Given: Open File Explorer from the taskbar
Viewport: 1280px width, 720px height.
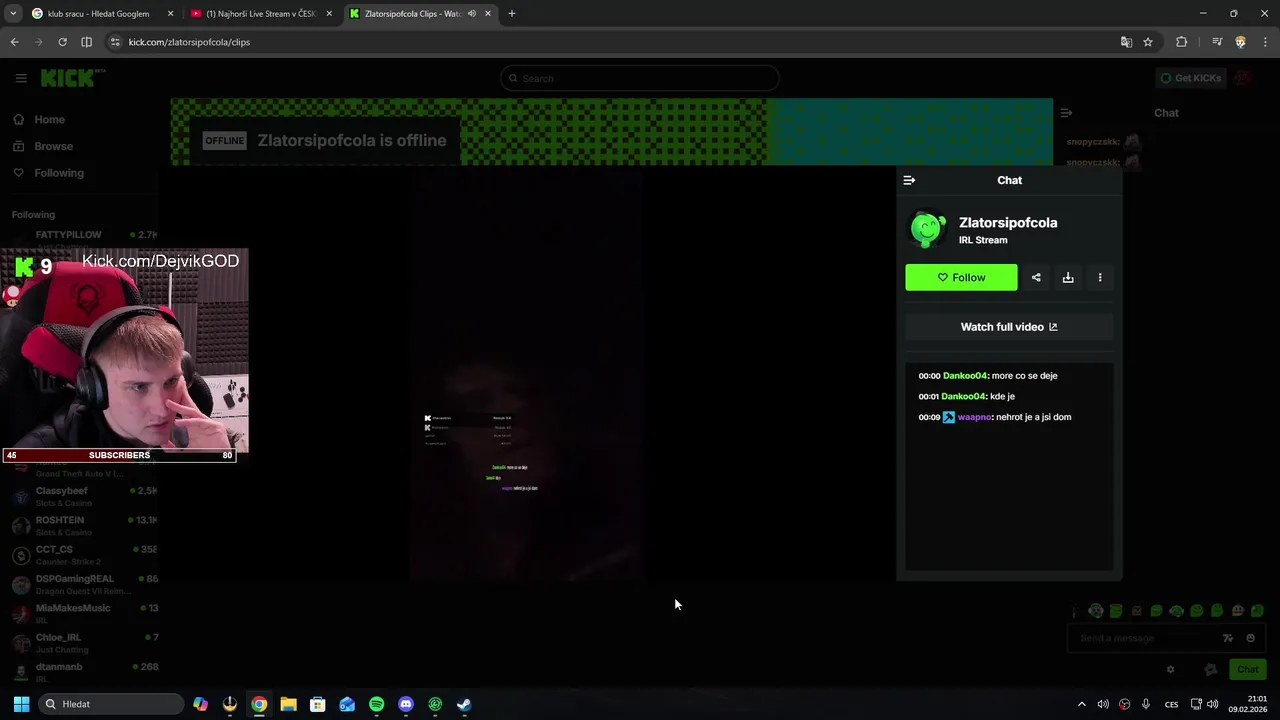Looking at the screenshot, I should pos(288,704).
